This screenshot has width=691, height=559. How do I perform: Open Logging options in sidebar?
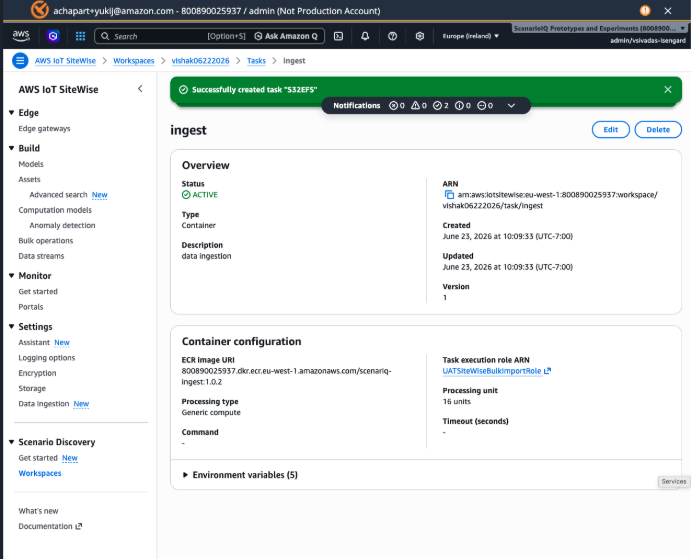[x=47, y=358]
